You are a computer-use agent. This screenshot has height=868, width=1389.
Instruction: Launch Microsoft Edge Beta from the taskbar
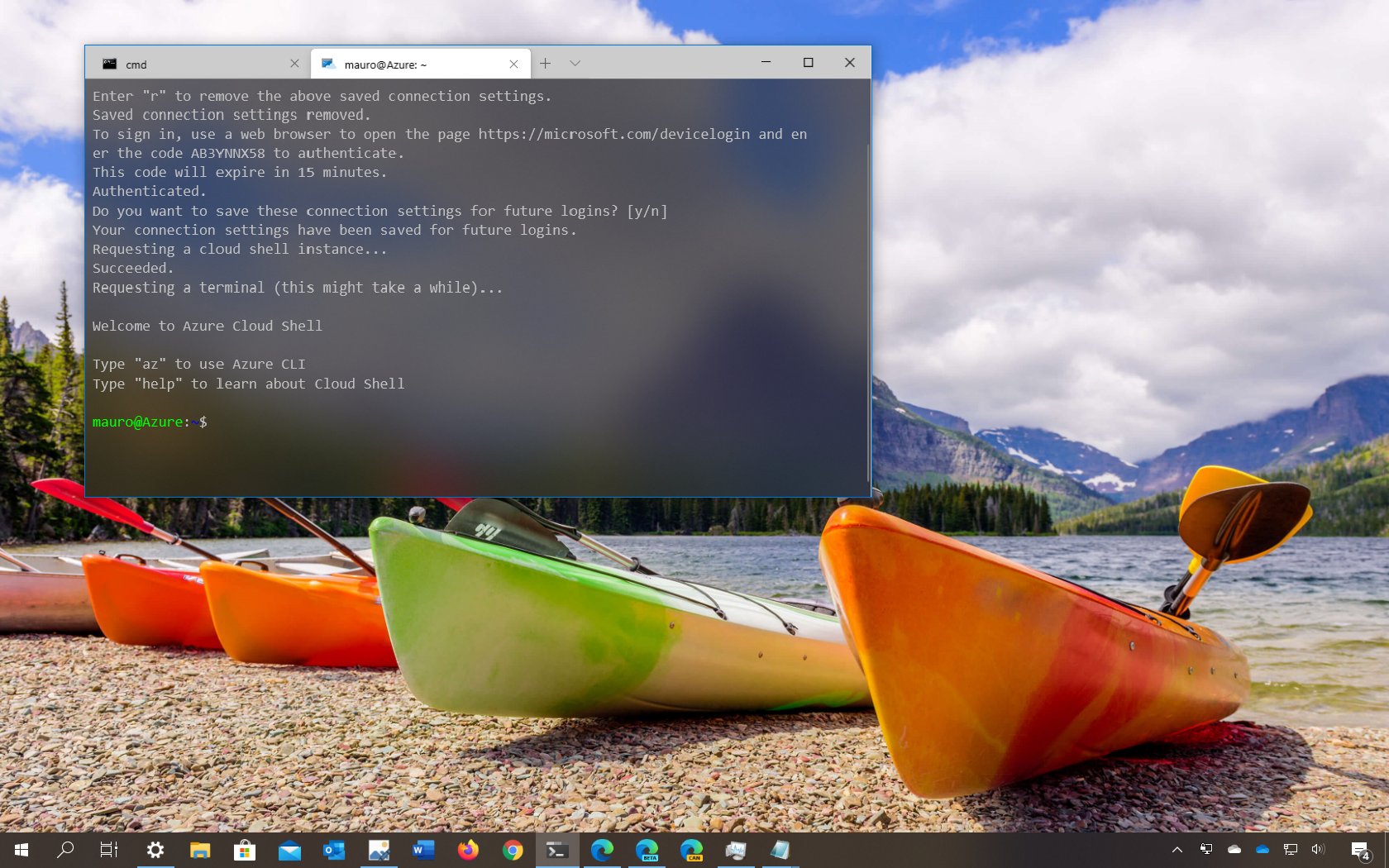click(x=647, y=850)
